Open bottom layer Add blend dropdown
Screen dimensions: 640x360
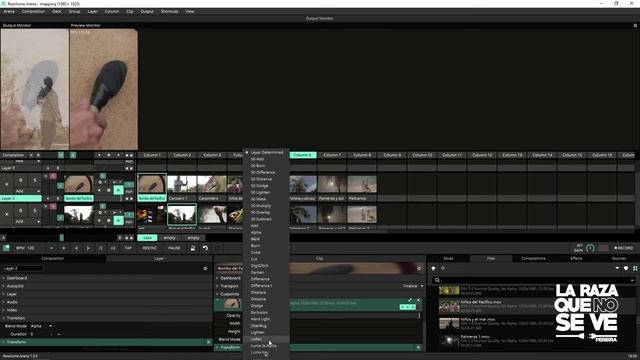pyautogui.click(x=27, y=221)
